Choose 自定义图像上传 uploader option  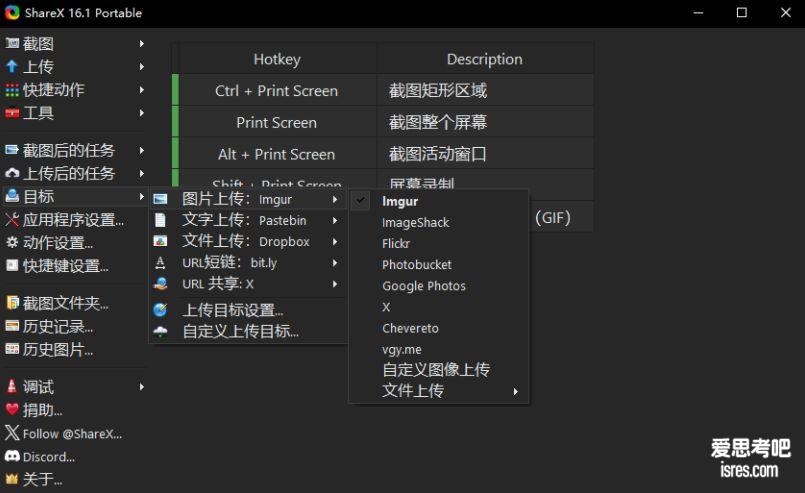(x=436, y=370)
